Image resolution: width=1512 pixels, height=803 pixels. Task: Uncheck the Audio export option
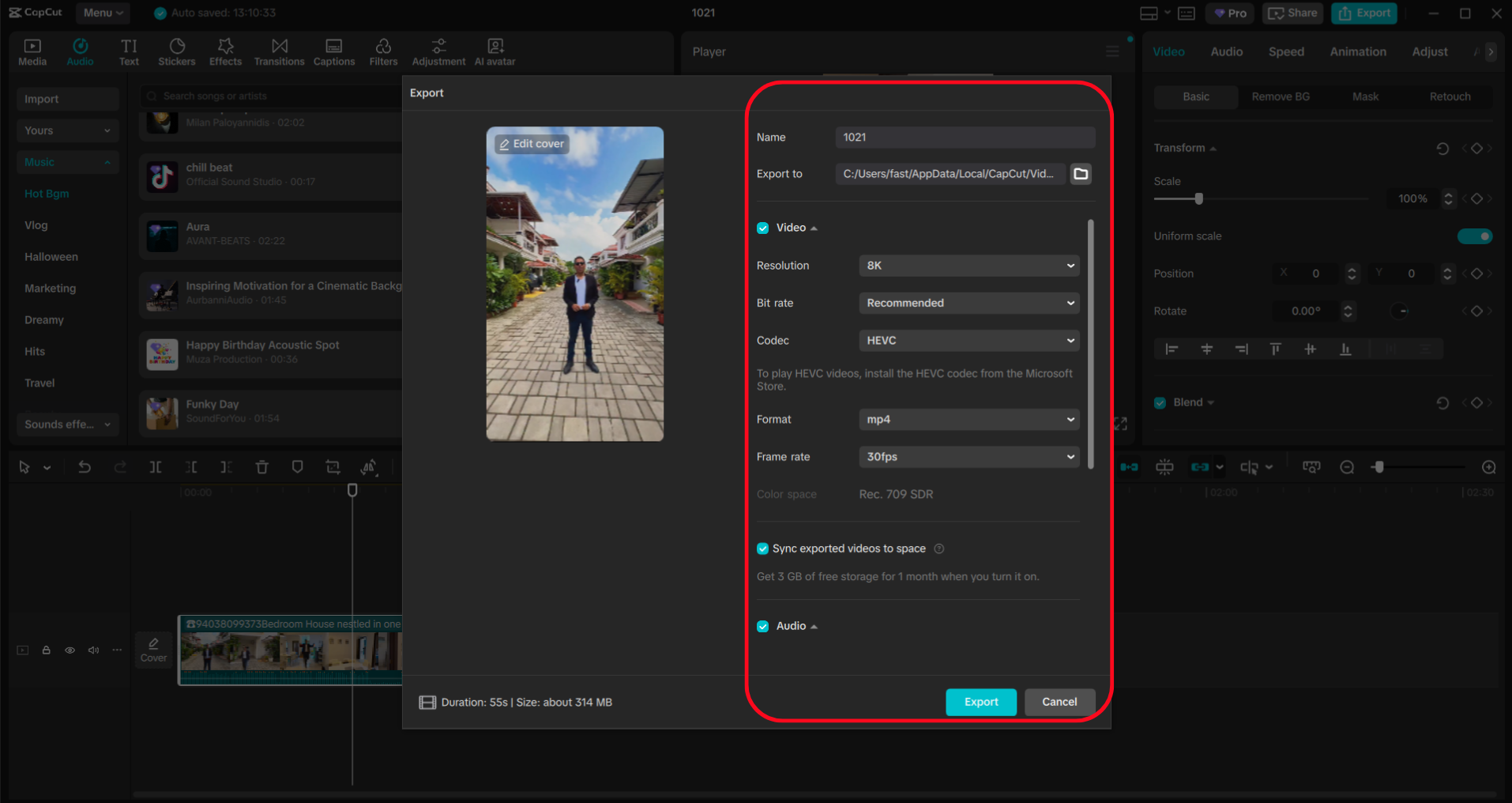(x=762, y=625)
